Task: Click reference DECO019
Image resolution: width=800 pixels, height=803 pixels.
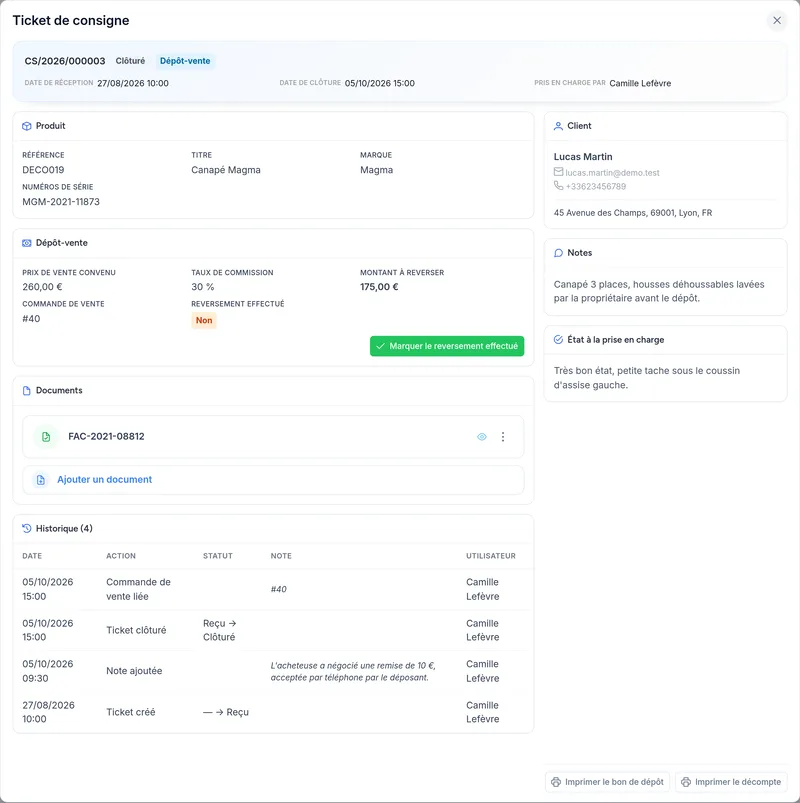Action: click(43, 170)
